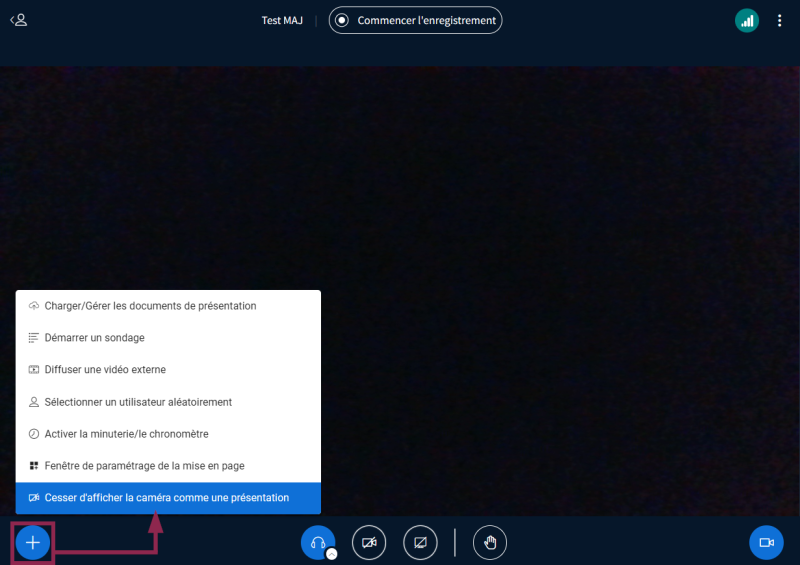Check the green connection status icon
The width and height of the screenshot is (800, 565).
pyautogui.click(x=747, y=20)
